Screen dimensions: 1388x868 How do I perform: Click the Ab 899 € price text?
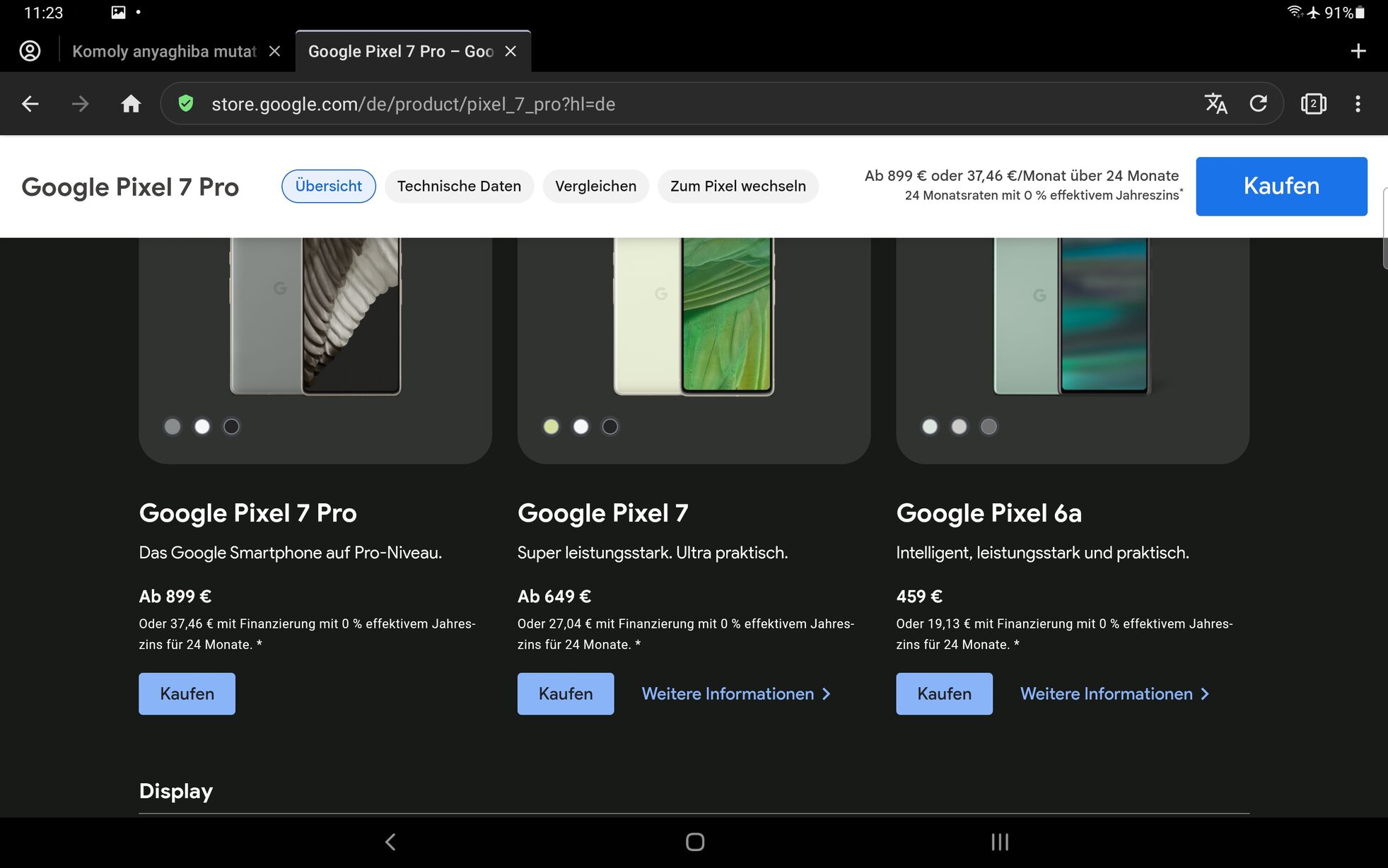pyautogui.click(x=175, y=597)
